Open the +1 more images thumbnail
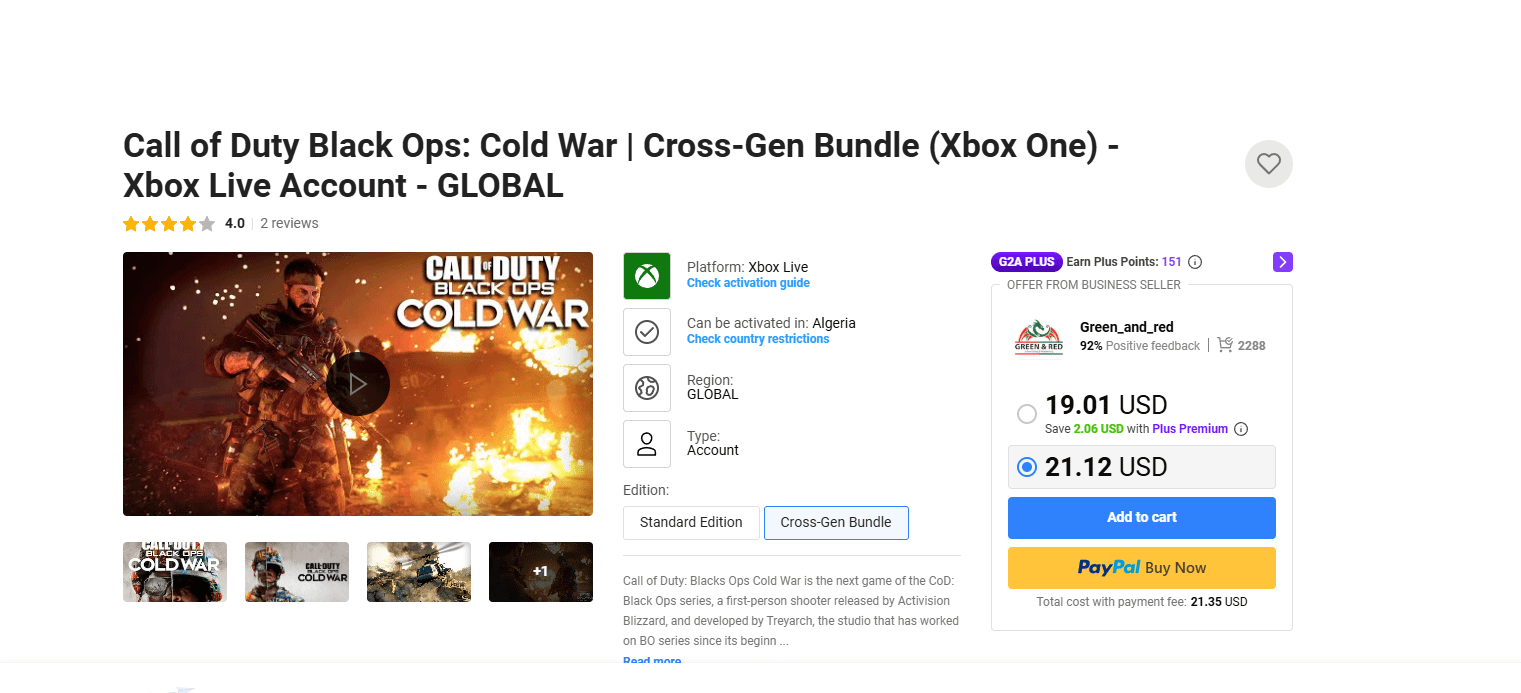 (x=540, y=572)
